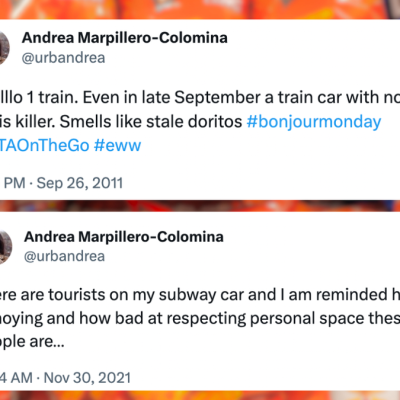Open the profile picture on the Nov 30, 2021 tweet
Viewport: 400px width, 400px height.
click(6, 247)
